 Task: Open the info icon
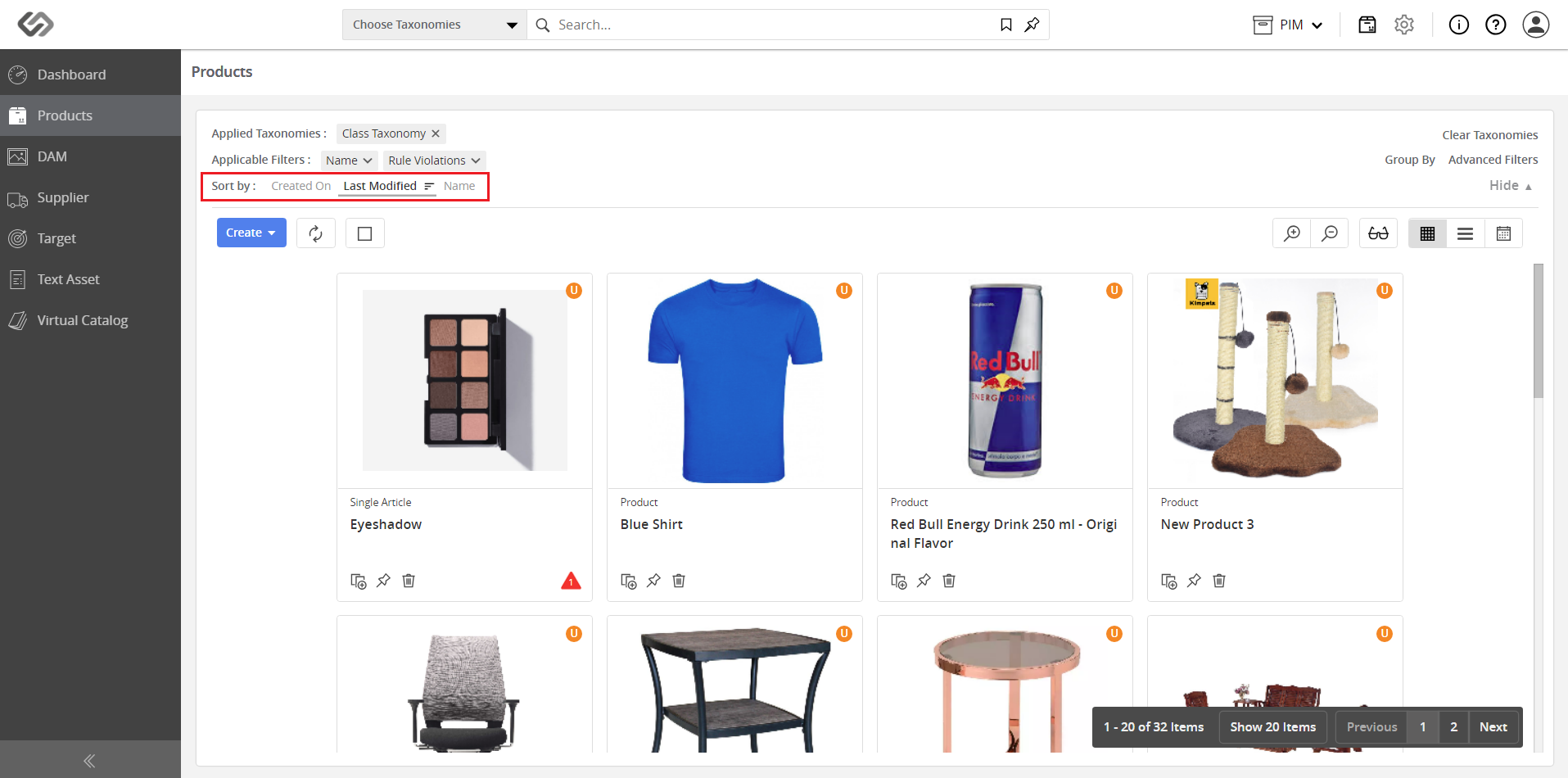click(1459, 25)
